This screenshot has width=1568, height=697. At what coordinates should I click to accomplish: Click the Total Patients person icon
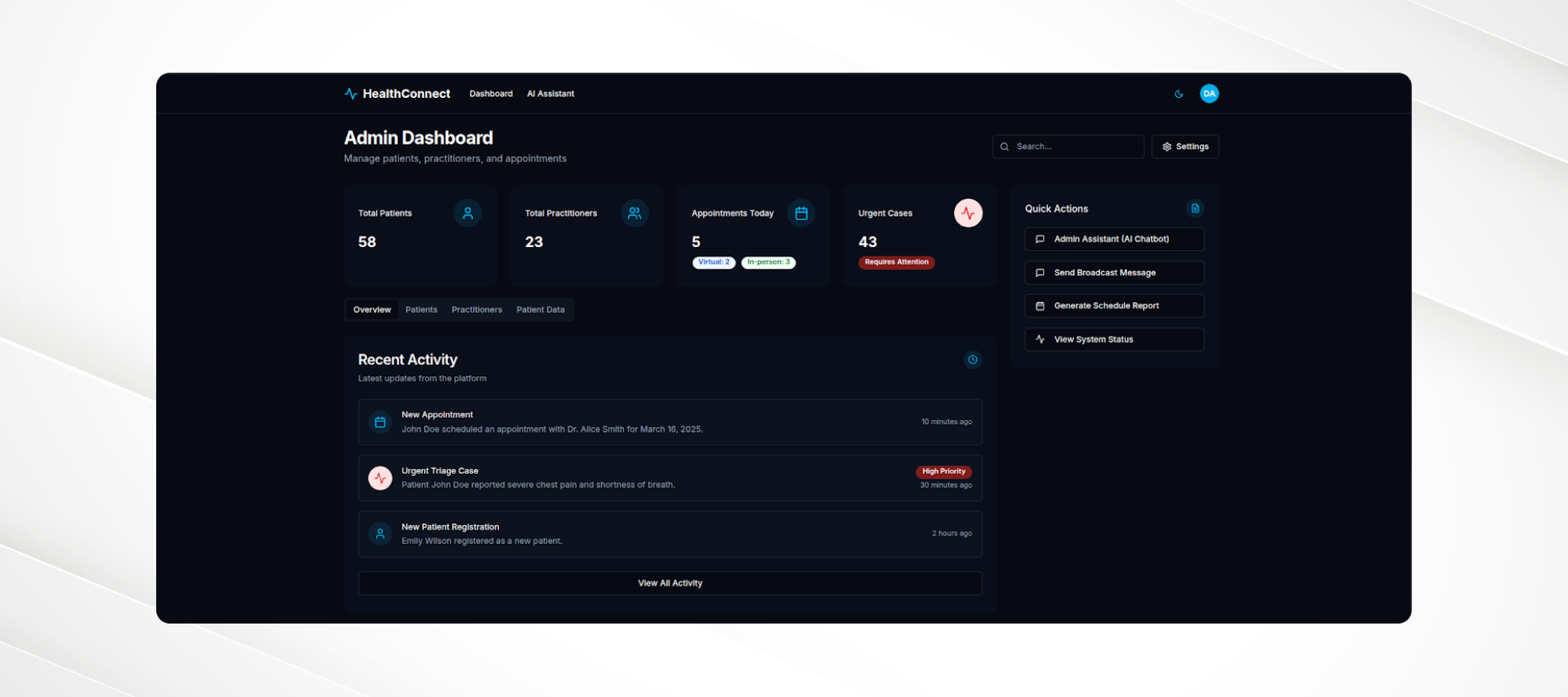click(468, 213)
